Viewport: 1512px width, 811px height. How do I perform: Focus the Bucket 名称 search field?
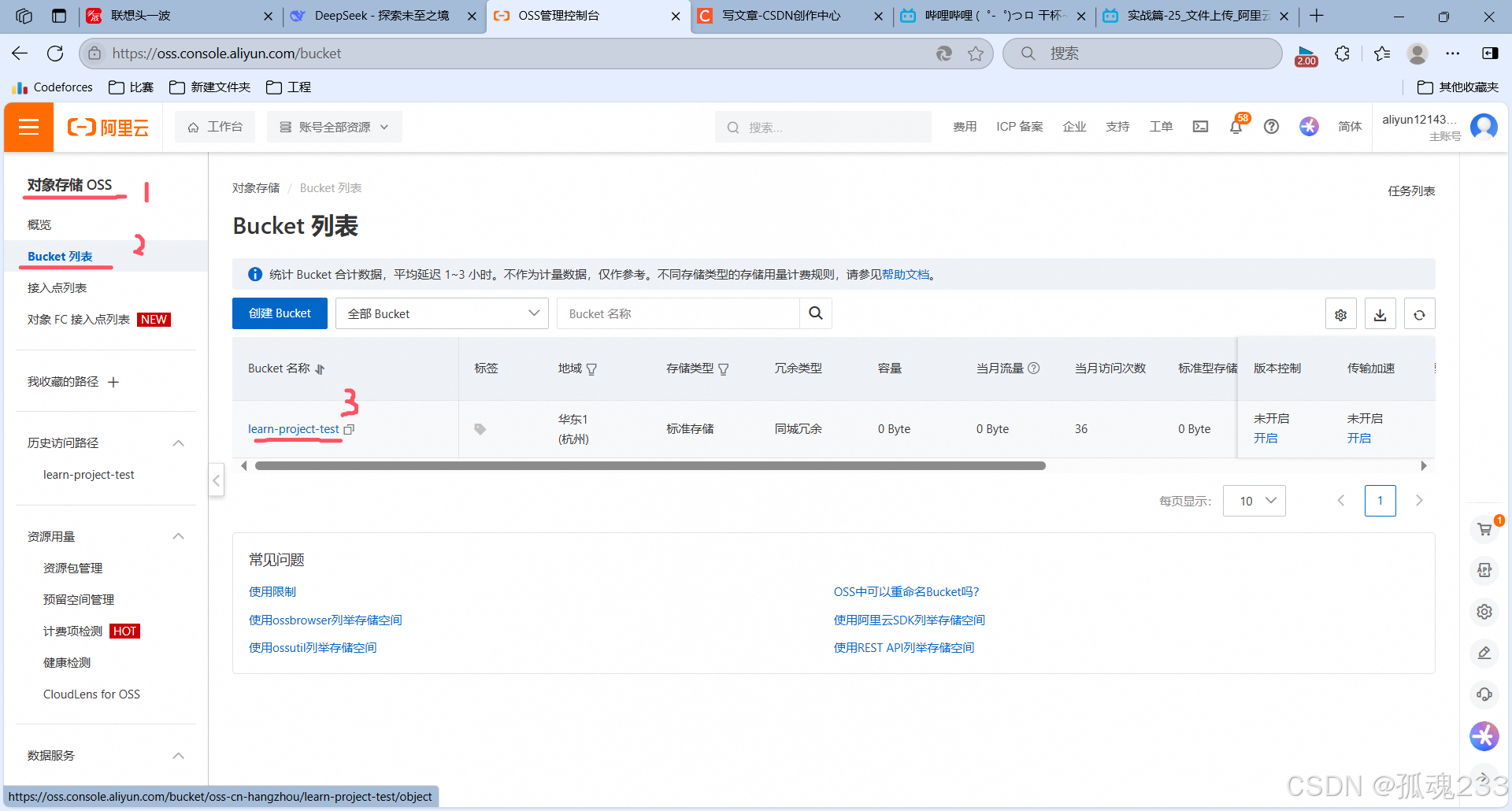click(678, 313)
